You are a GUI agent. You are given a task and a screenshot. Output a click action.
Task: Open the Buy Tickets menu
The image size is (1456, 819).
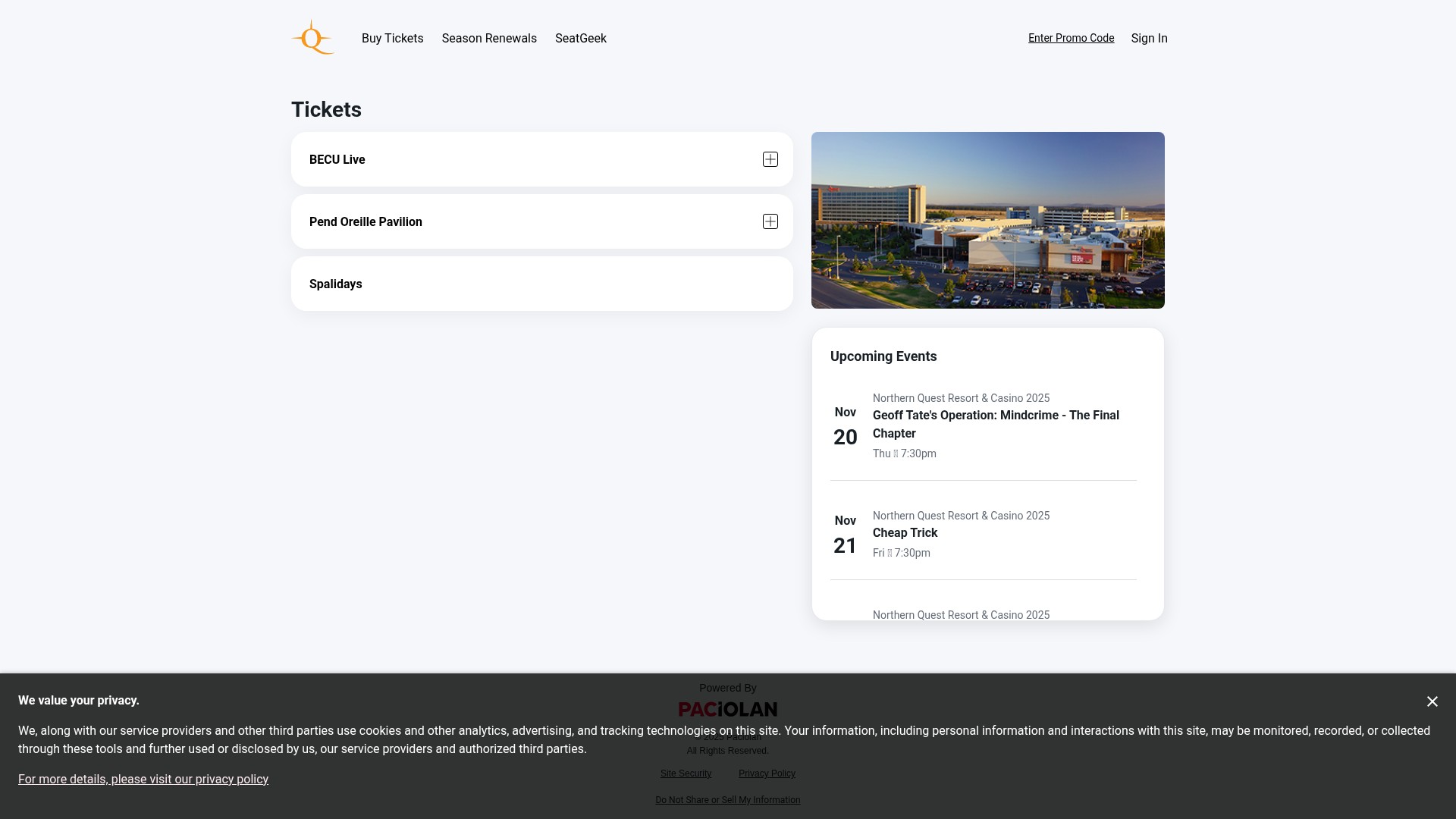coord(393,38)
